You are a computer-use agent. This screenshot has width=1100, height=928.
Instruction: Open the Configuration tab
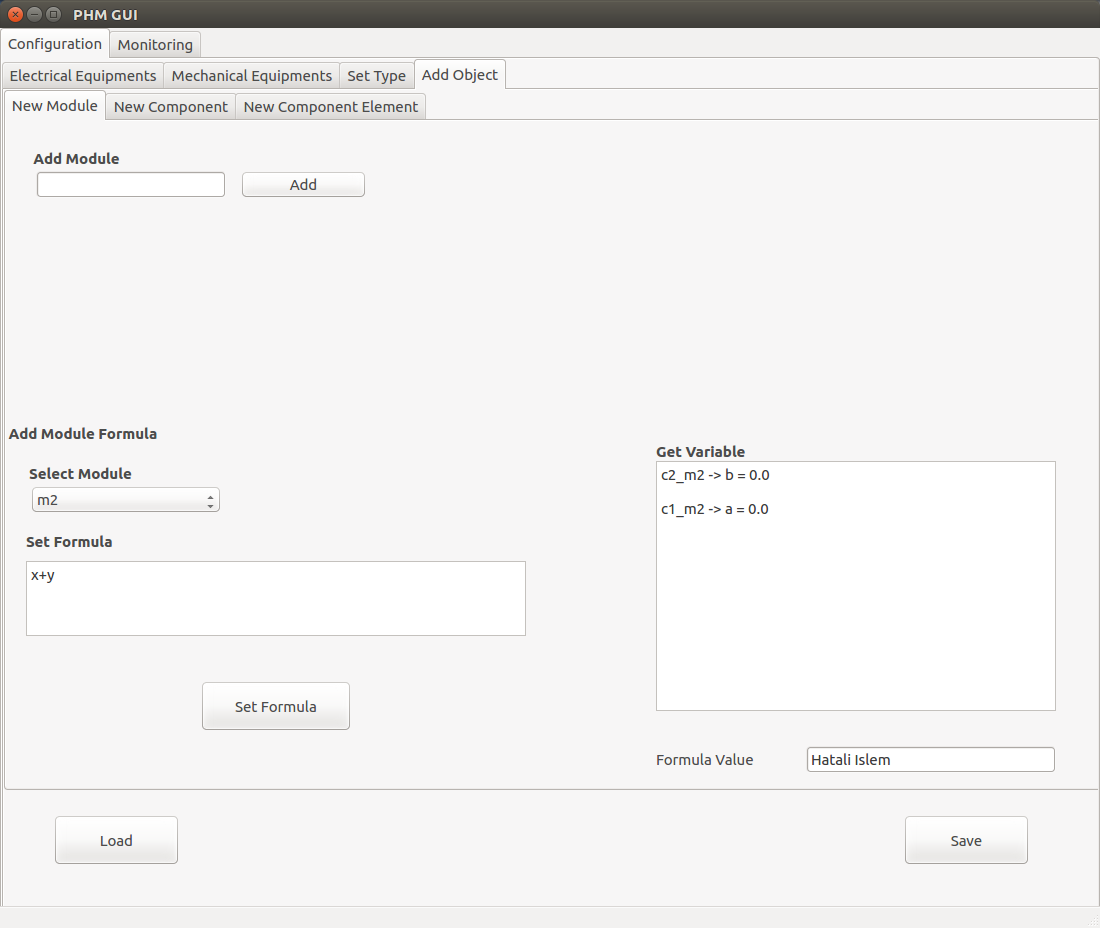[x=55, y=43]
